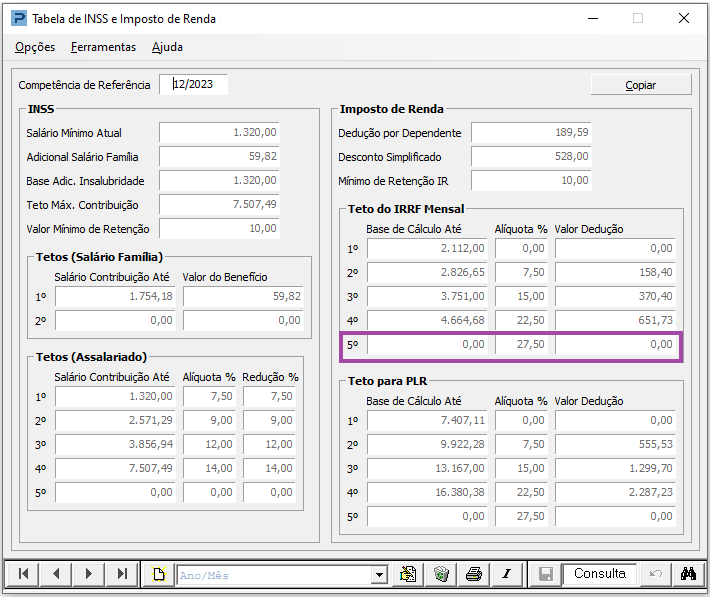The image size is (712, 600).
Task: Undo changes with the arrow icon
Action: (x=655, y=574)
